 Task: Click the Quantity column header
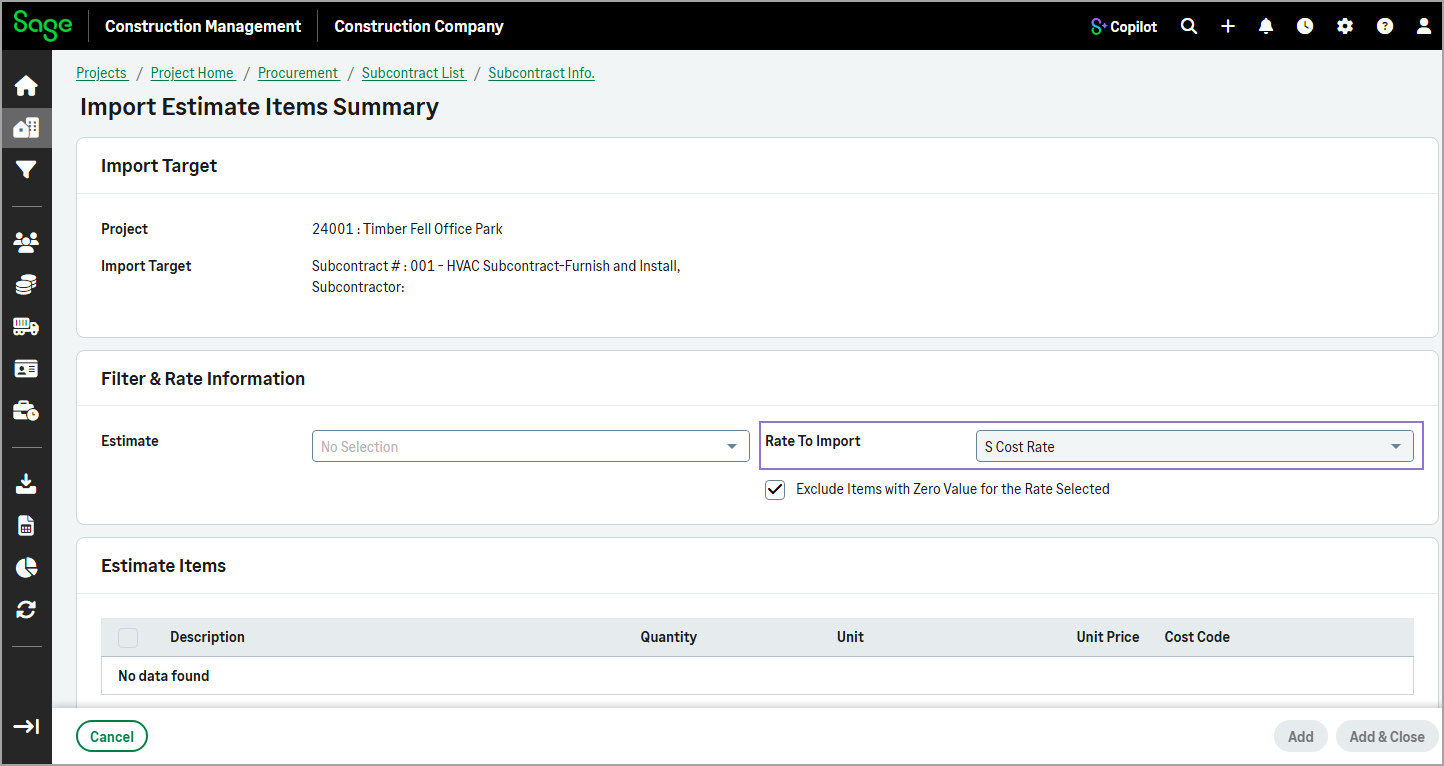coord(669,637)
